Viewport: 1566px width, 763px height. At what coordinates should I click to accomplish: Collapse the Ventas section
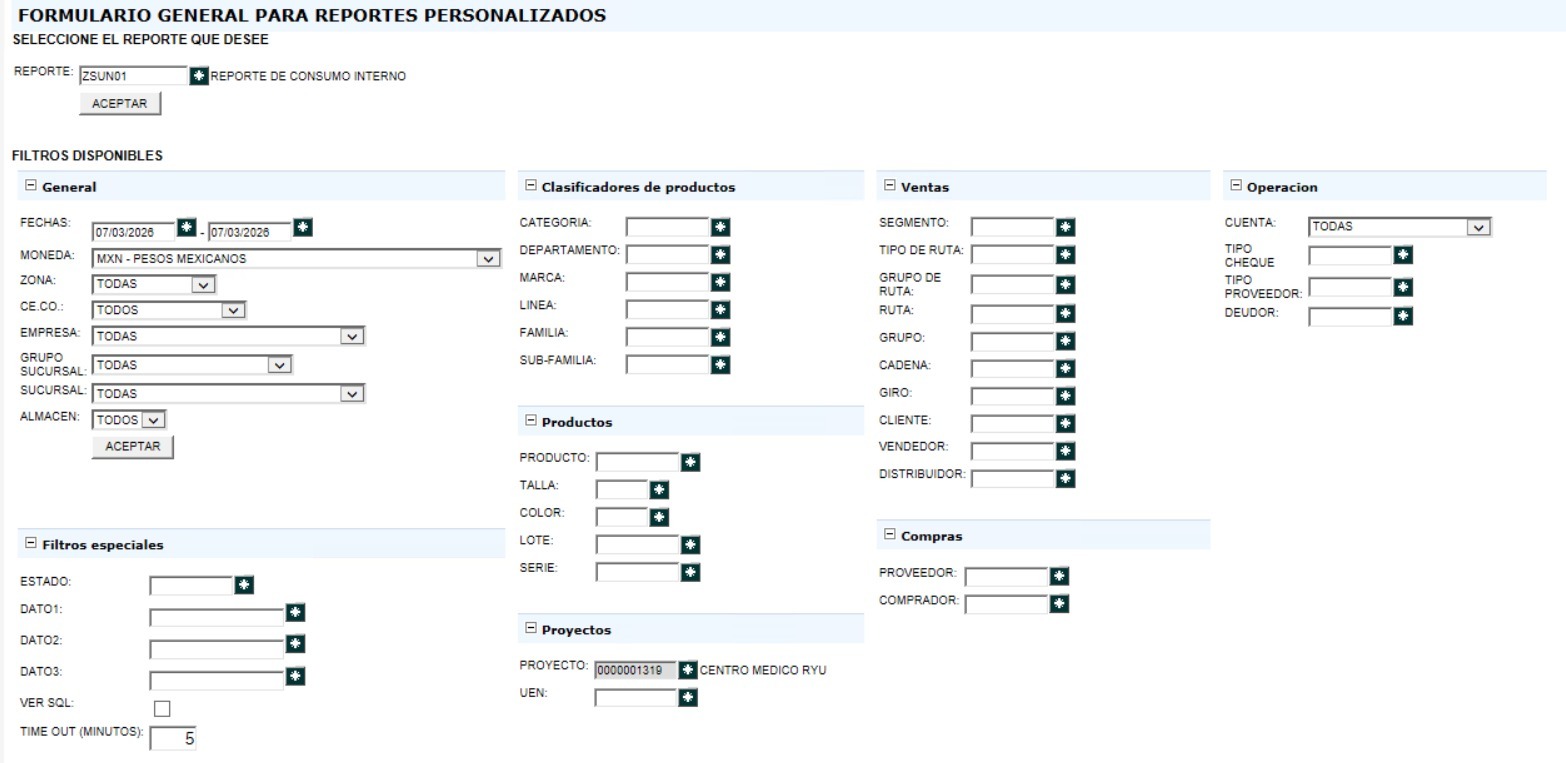coord(890,186)
